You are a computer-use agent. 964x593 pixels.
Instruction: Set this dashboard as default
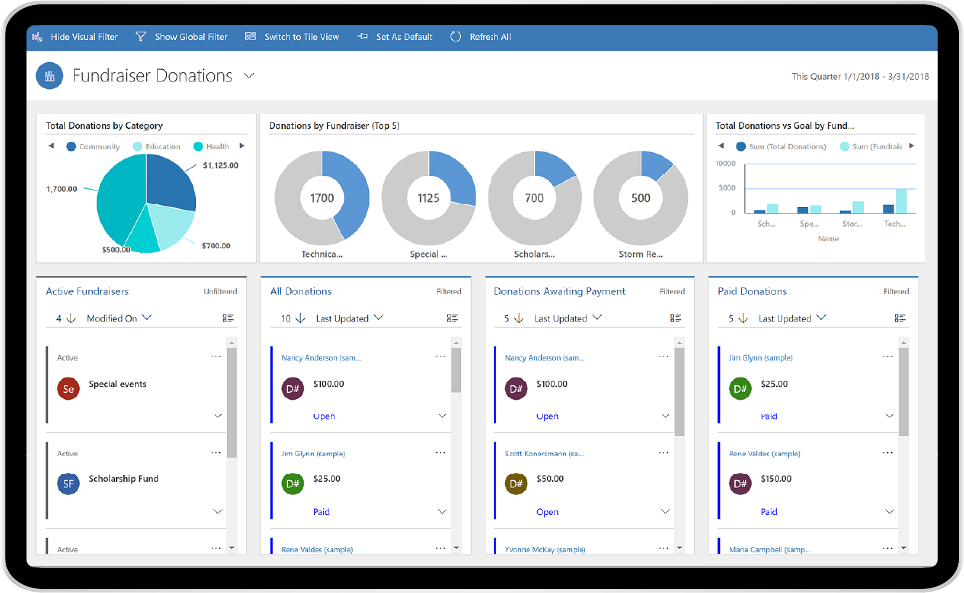pyautogui.click(x=398, y=36)
